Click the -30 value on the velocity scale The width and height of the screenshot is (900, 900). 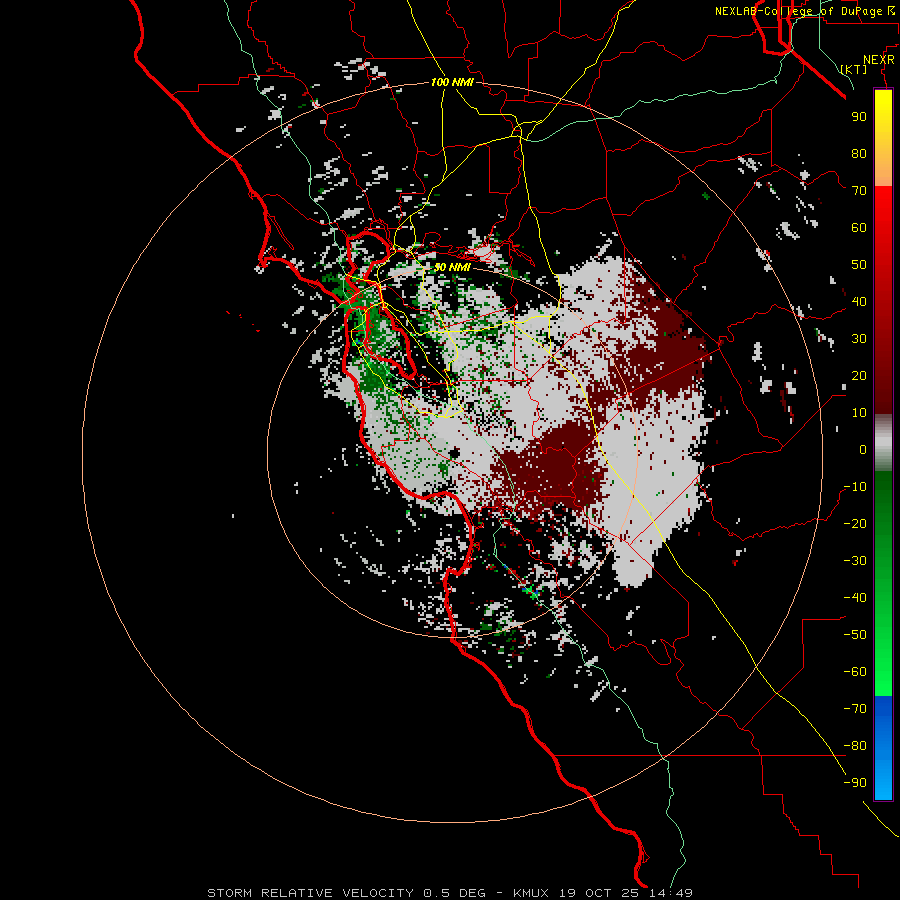tap(855, 561)
